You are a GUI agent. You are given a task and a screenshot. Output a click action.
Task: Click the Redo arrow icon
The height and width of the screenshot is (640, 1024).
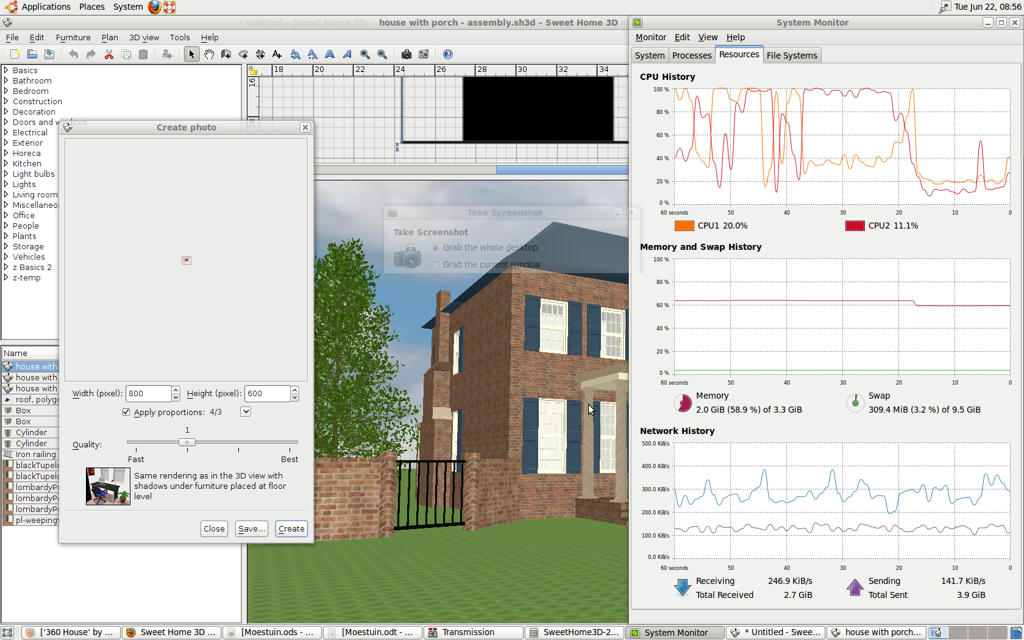coord(91,54)
